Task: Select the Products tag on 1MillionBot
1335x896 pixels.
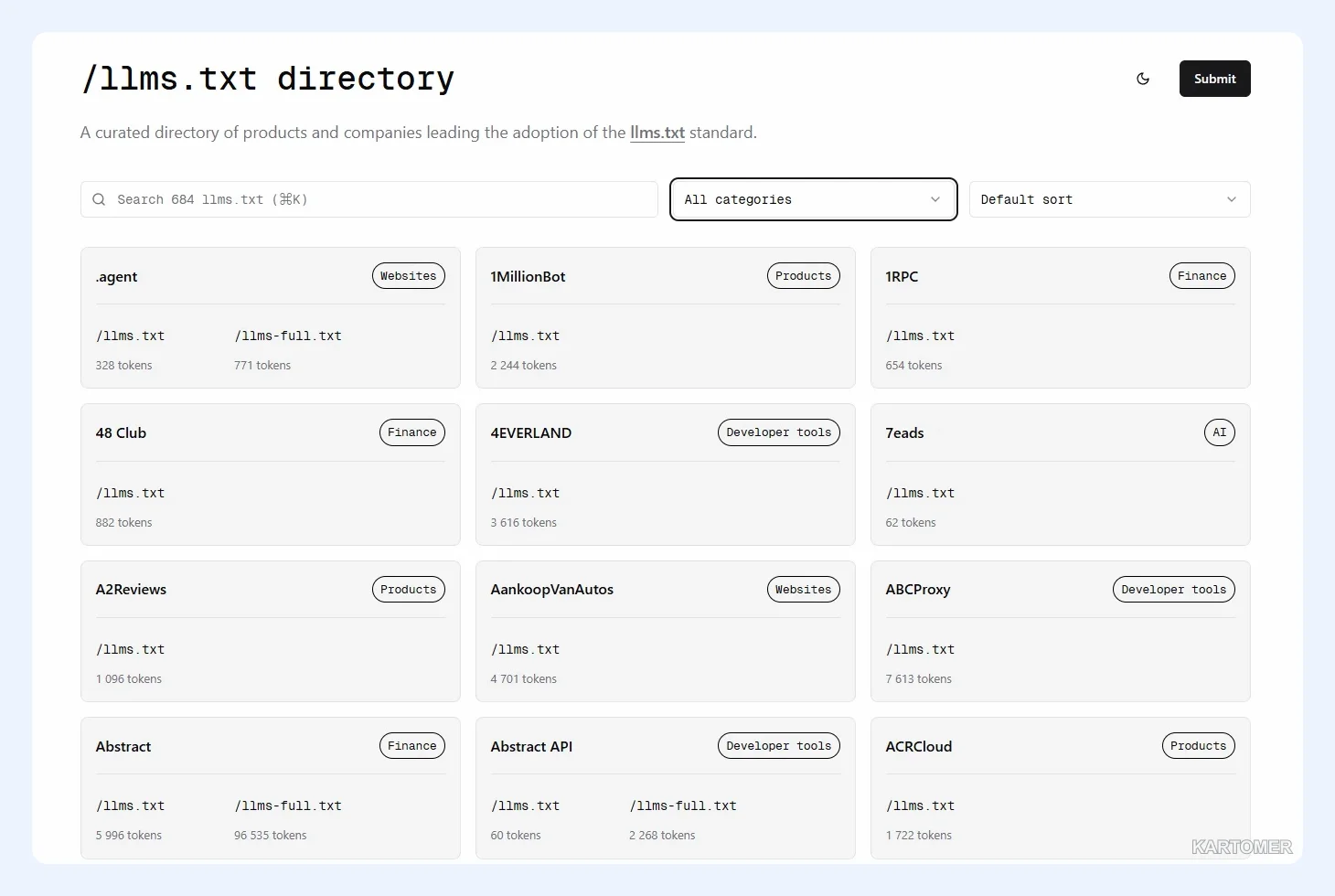Action: 803,276
